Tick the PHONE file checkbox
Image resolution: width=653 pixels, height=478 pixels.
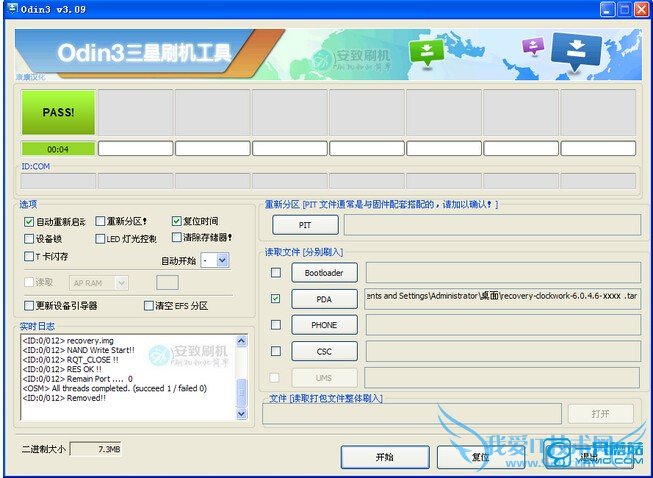pos(276,325)
